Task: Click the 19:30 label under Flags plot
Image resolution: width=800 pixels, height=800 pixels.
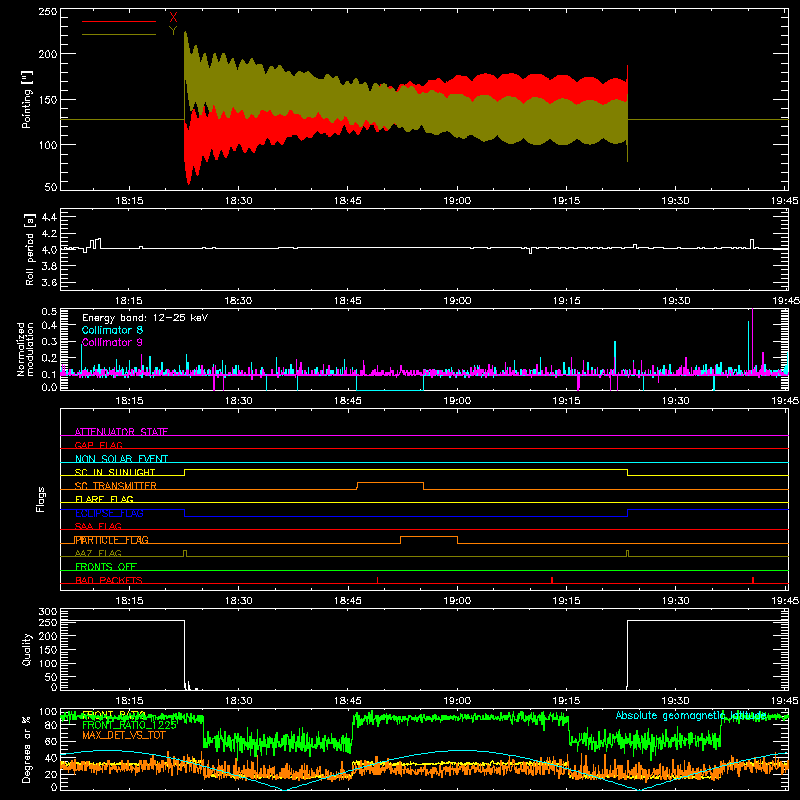Action: (676, 601)
